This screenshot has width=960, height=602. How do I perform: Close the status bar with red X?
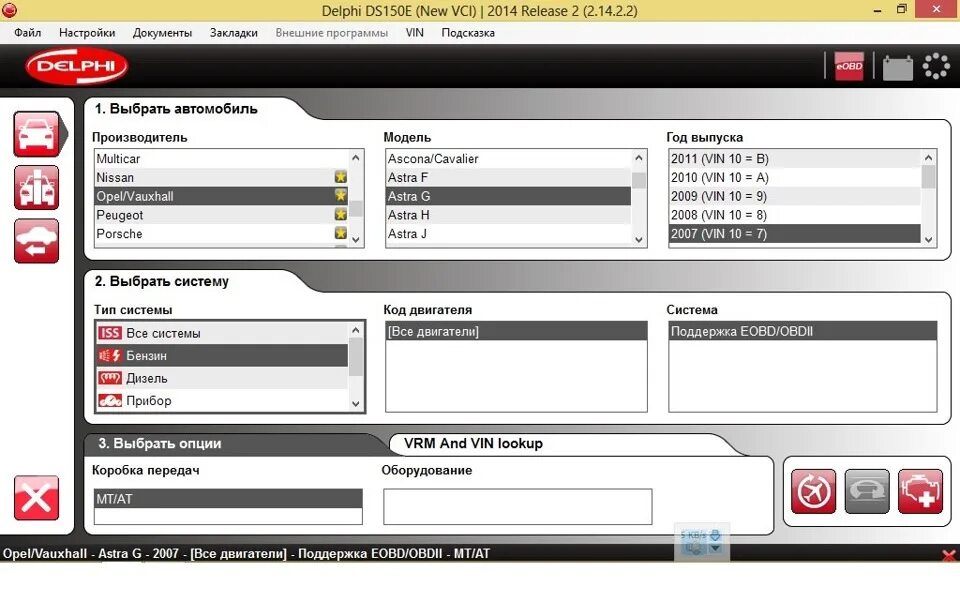[949, 555]
